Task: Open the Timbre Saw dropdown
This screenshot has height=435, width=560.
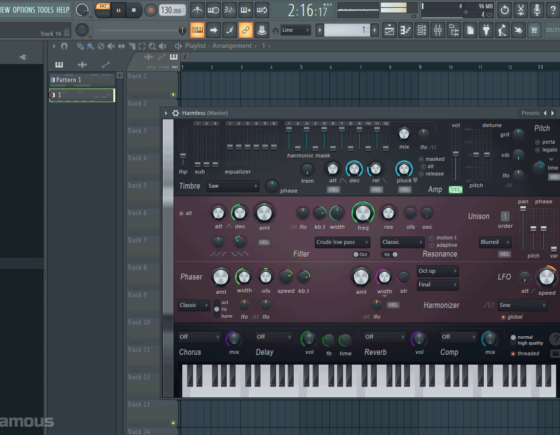Action: tap(233, 186)
